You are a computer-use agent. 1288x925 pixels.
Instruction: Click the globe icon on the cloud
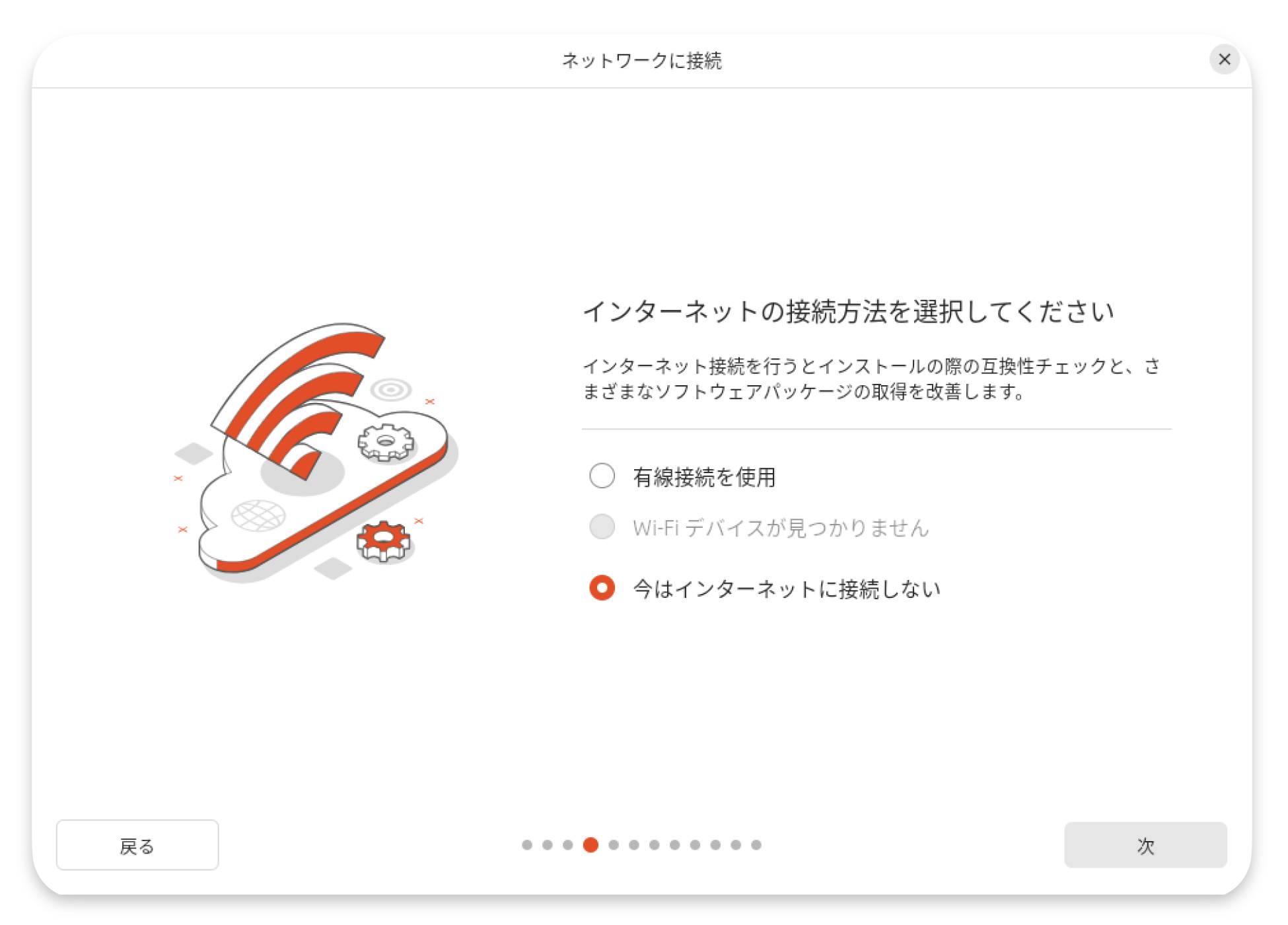tap(258, 515)
